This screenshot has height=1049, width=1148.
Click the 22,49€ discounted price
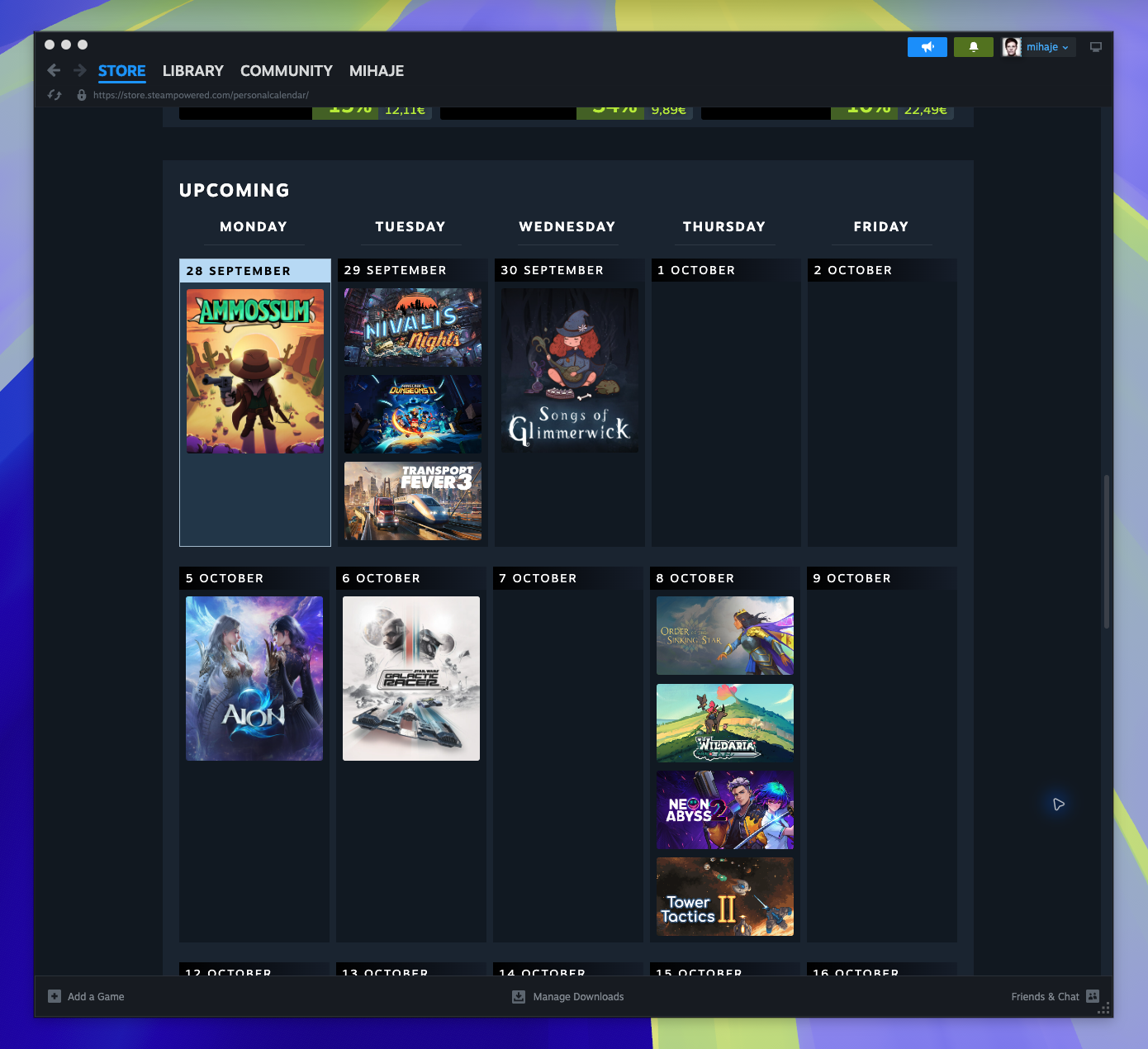tap(925, 111)
